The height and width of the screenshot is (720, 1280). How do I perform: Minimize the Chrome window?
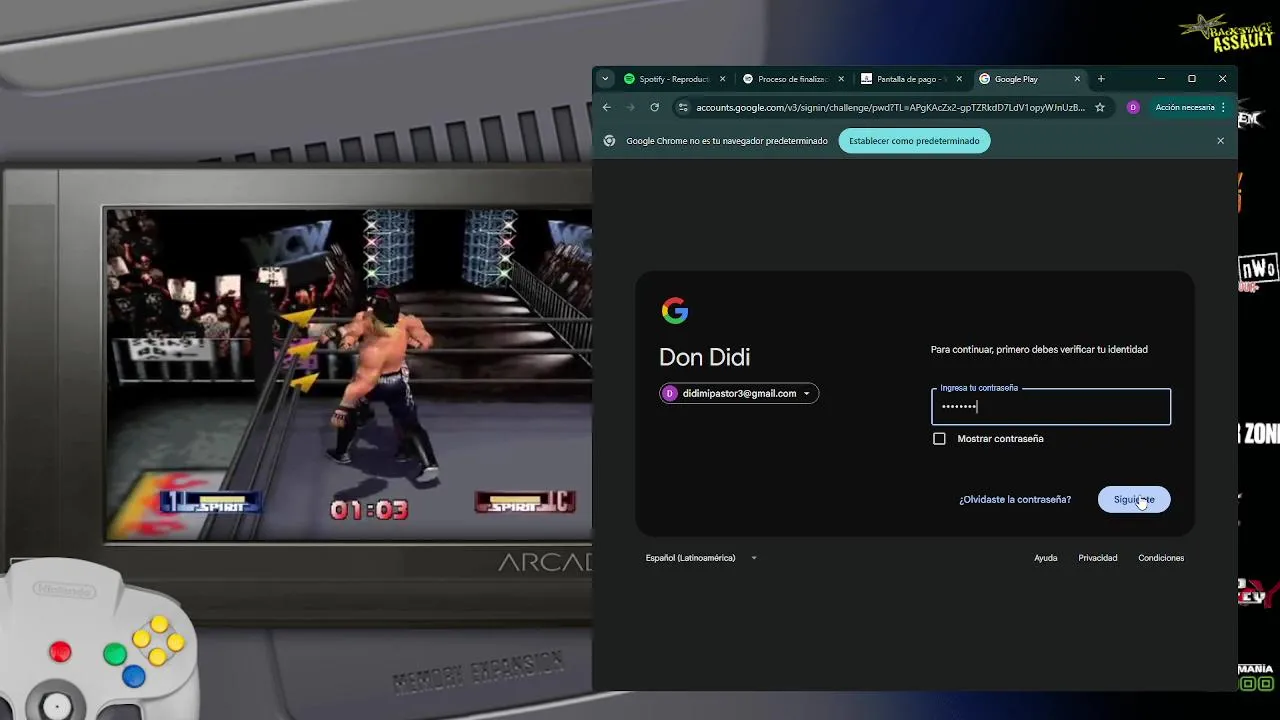(1161, 79)
